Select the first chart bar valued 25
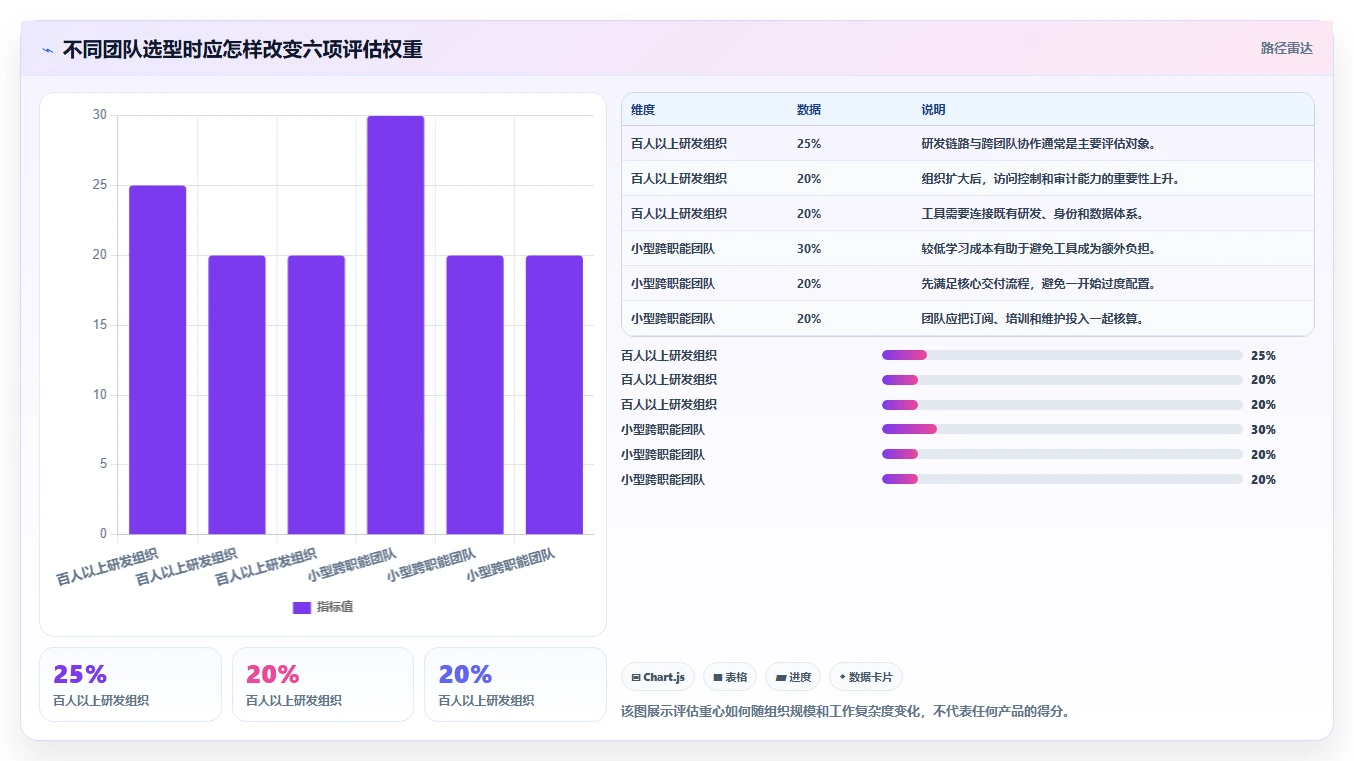This screenshot has height=761, width=1354. coord(157,360)
